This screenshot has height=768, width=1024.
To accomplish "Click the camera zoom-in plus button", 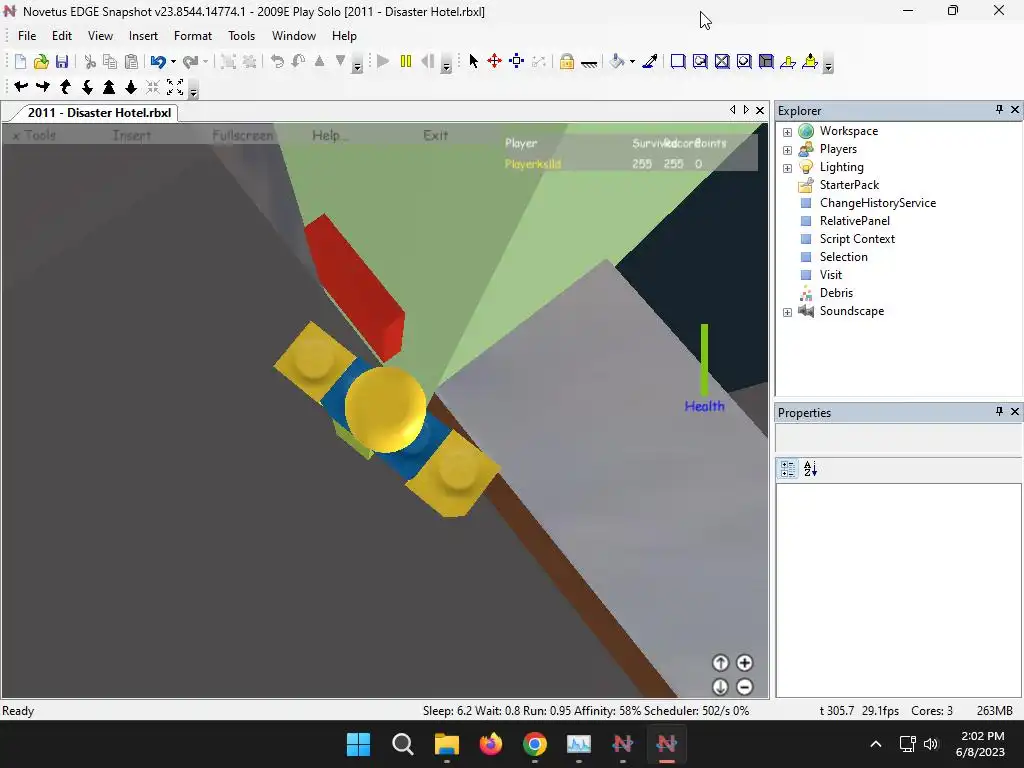I will point(744,663).
